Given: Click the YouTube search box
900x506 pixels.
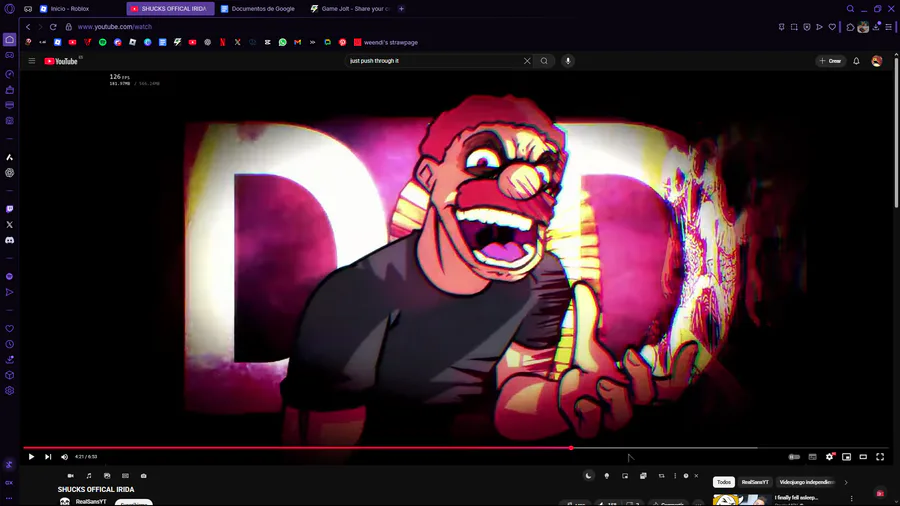Looking at the screenshot, I should 433,61.
